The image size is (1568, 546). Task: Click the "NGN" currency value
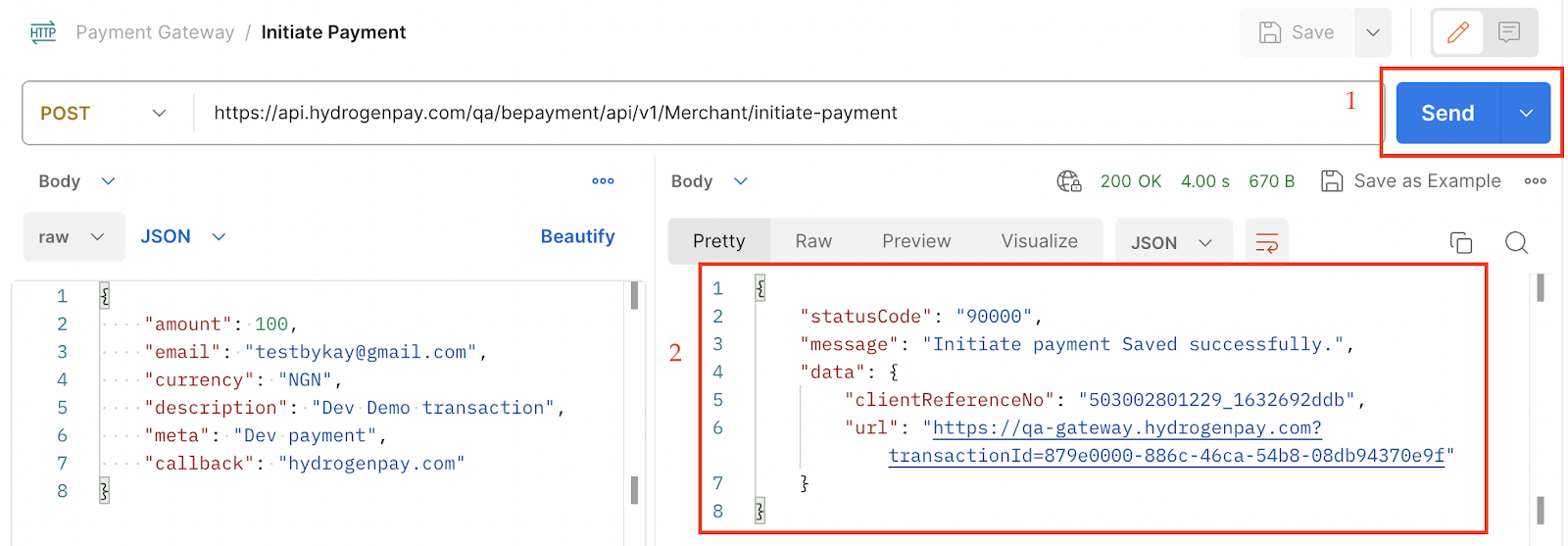(x=306, y=379)
